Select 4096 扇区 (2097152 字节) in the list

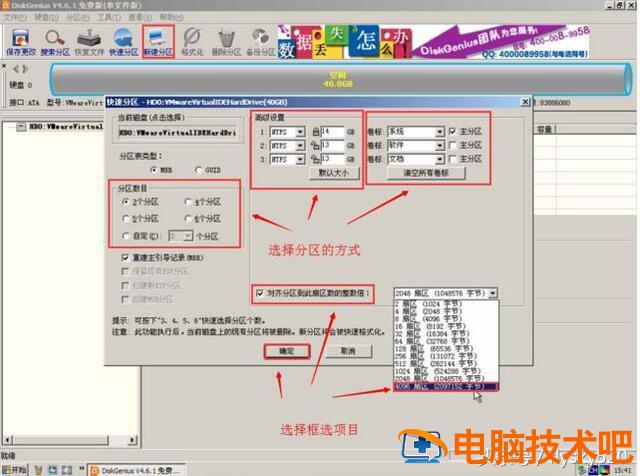[x=446, y=386]
